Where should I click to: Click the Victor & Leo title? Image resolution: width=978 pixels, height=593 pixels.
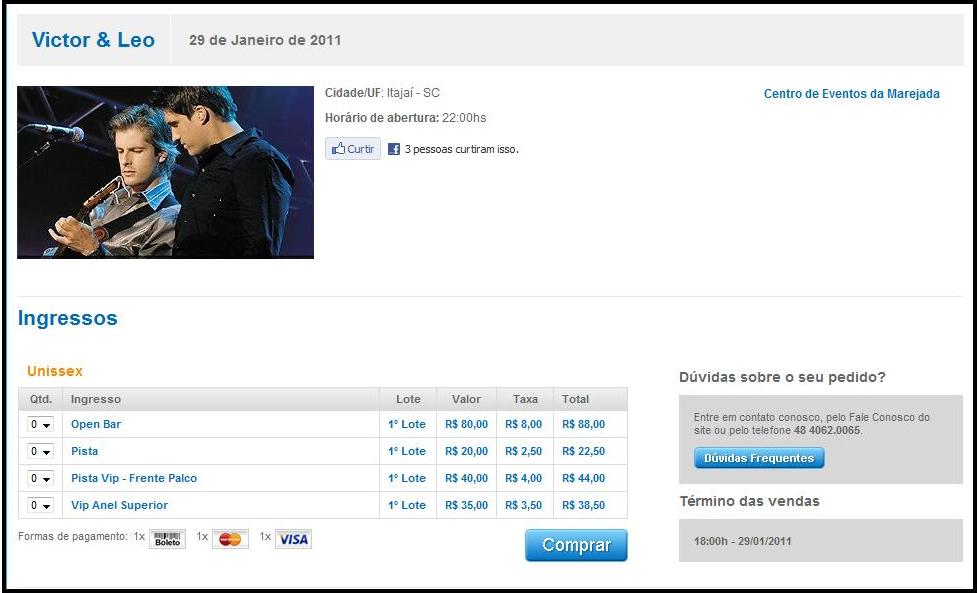pyautogui.click(x=94, y=40)
